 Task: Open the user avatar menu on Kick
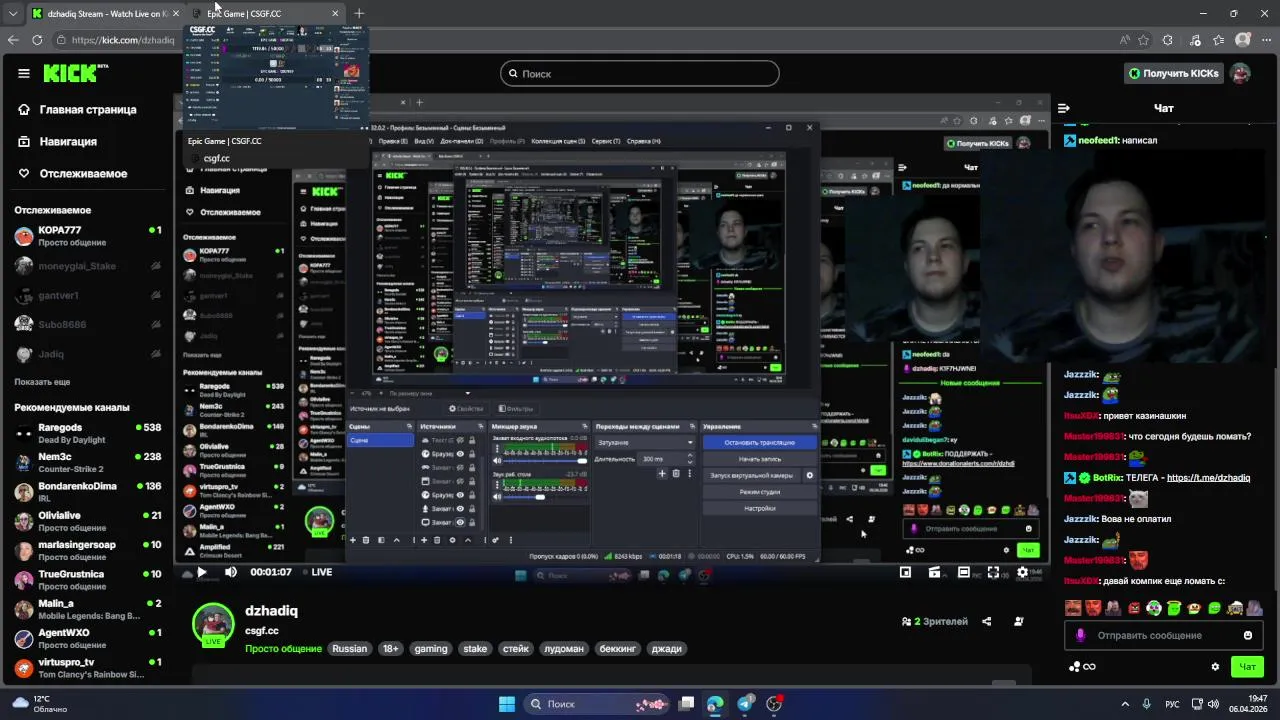[x=1241, y=73]
